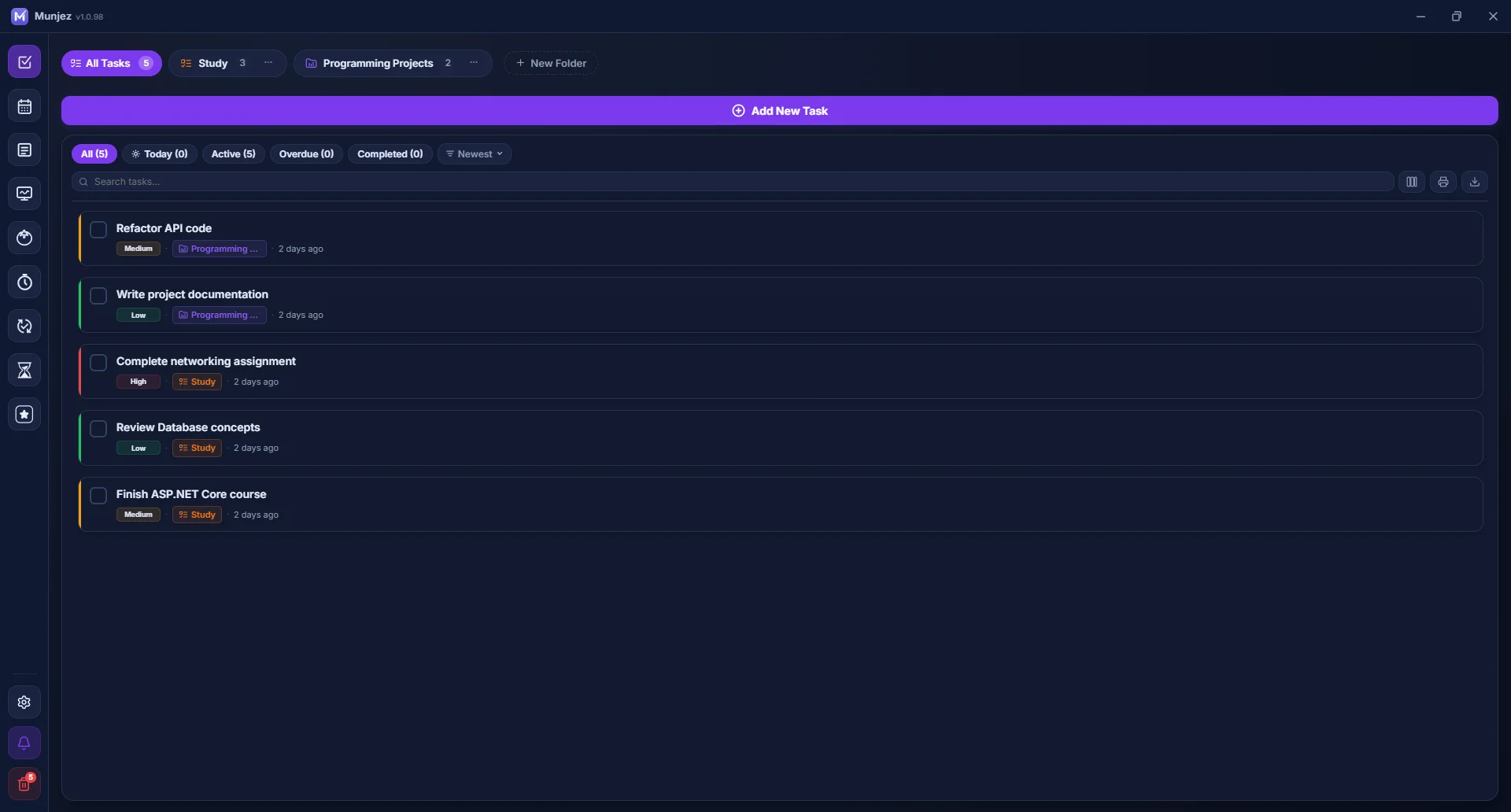Click Medium badge on Finish ASP.NET Core course

(x=139, y=515)
